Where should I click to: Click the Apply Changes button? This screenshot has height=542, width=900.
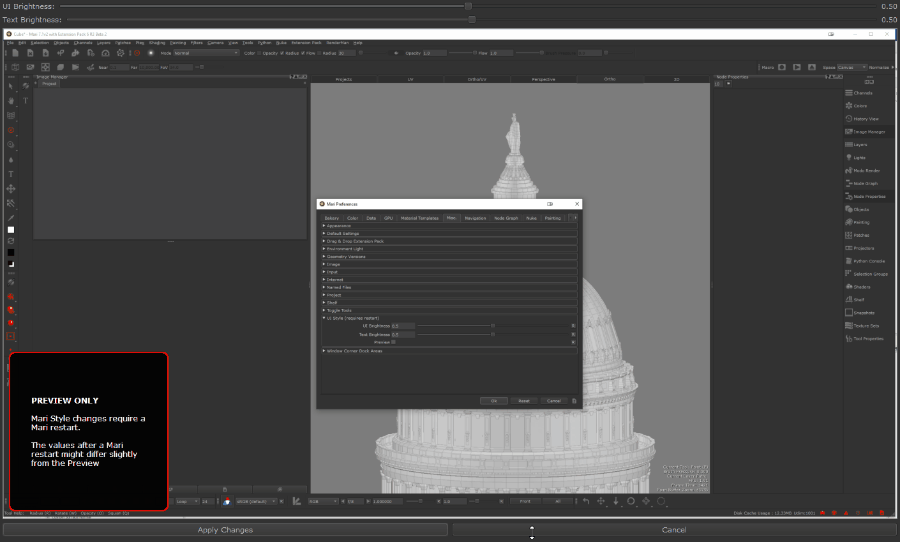click(225, 530)
